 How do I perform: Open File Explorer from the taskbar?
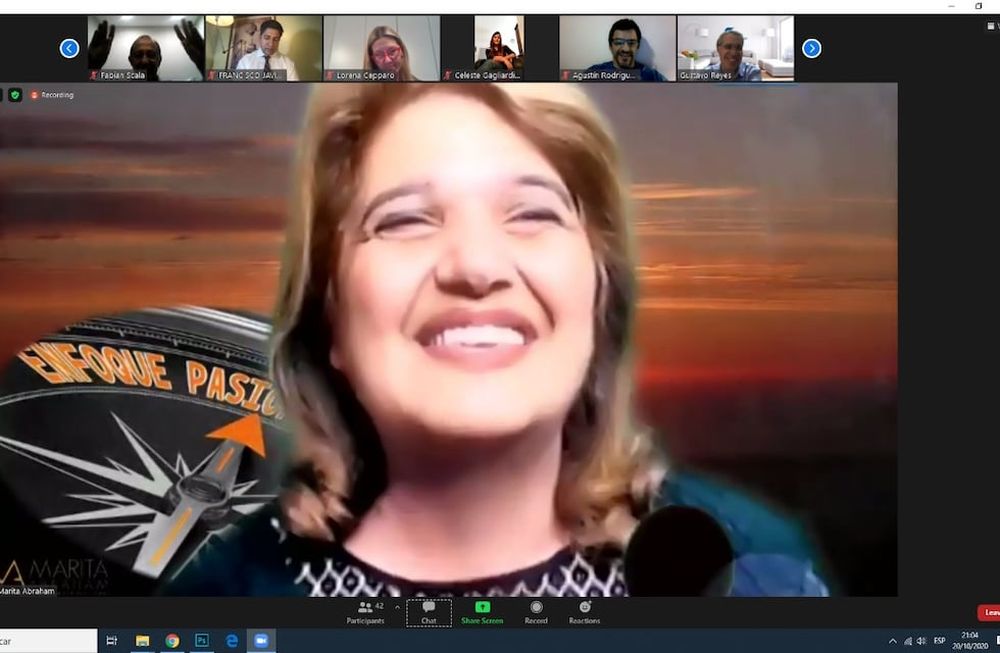coord(142,641)
